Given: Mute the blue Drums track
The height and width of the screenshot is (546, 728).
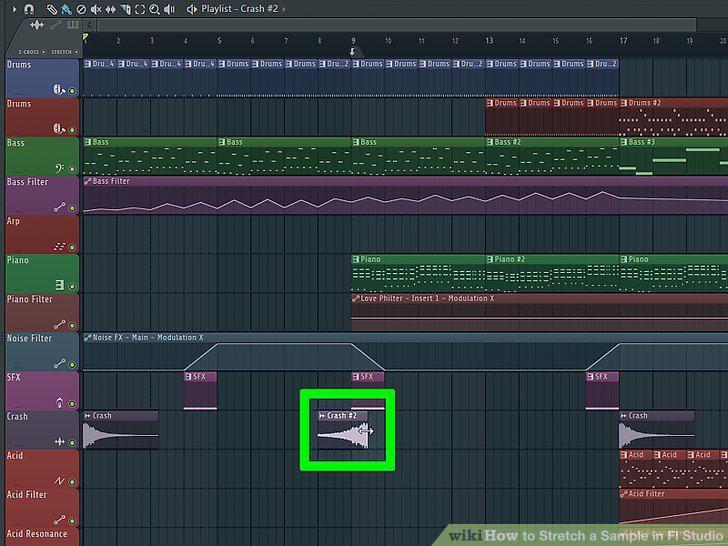Looking at the screenshot, I should tap(72, 91).
